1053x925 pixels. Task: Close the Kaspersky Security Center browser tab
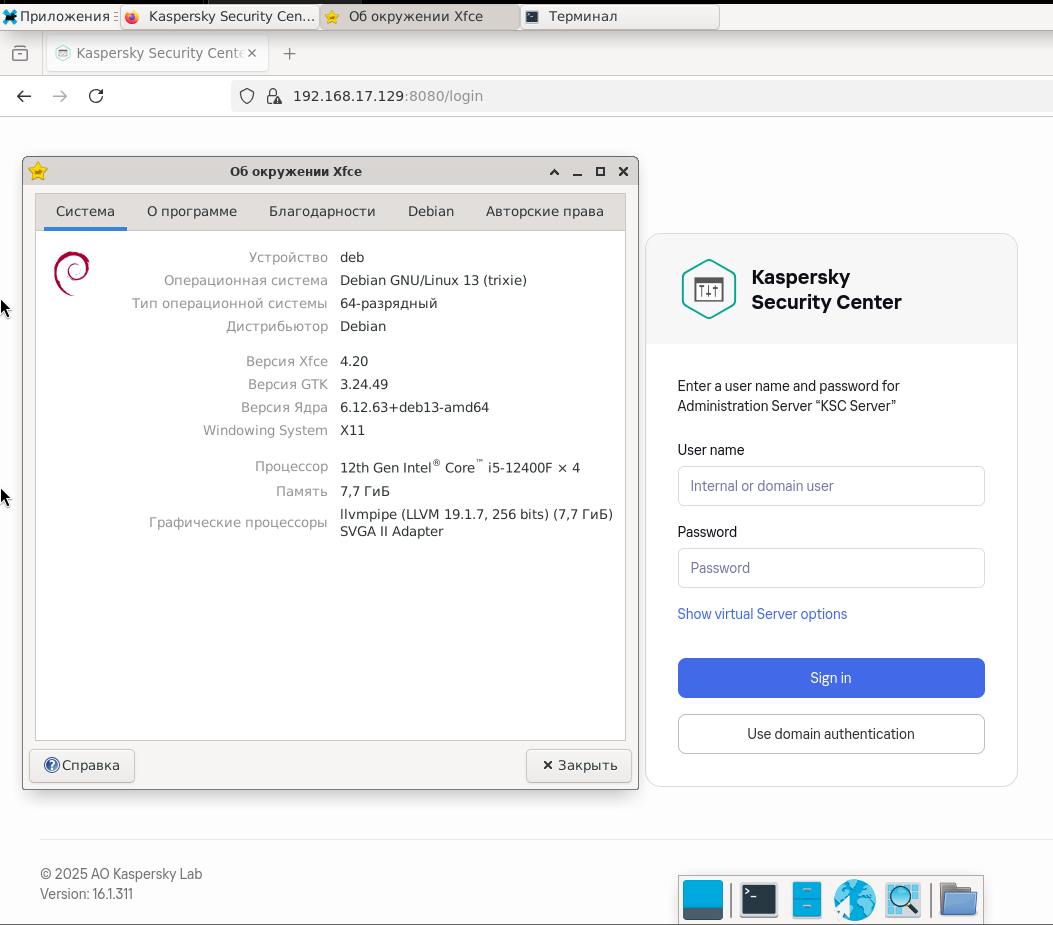coord(252,53)
